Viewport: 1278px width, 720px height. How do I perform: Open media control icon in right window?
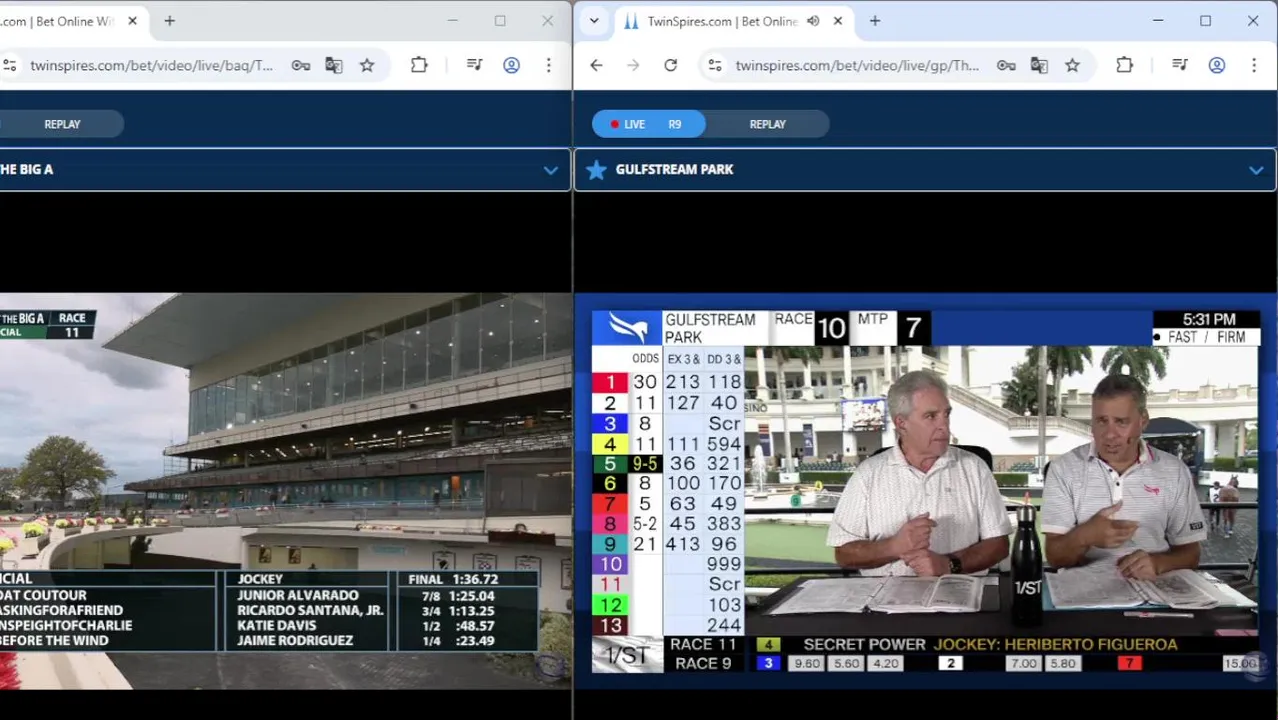(x=1180, y=65)
